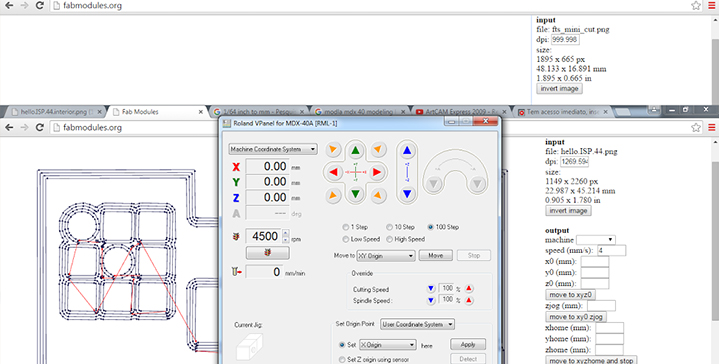Raise the Z axis with the blue up arrow
719x364 pixels.
click(407, 150)
